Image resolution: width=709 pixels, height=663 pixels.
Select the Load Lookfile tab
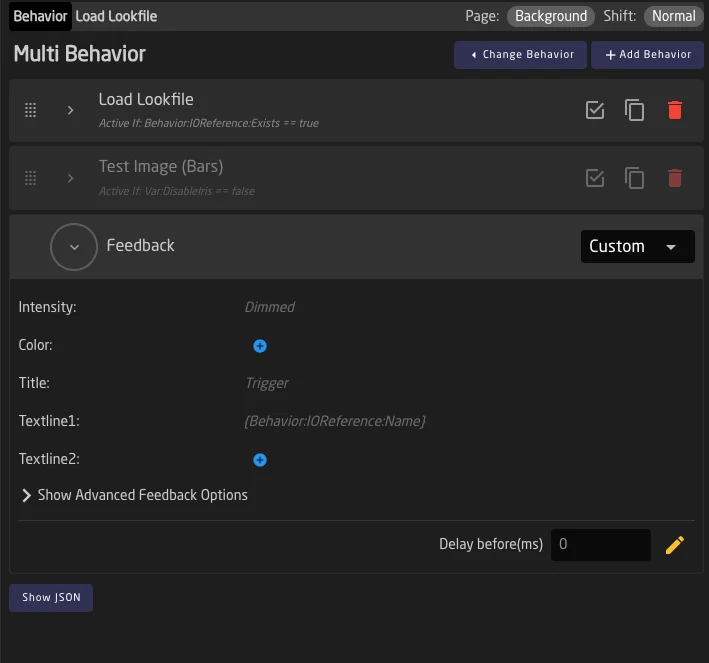[116, 16]
